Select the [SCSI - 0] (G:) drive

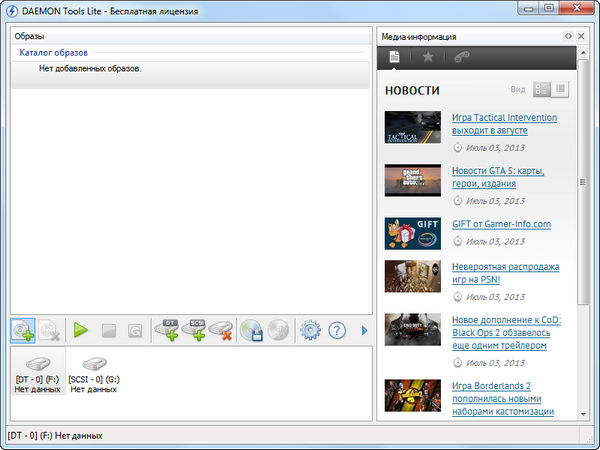click(x=94, y=374)
